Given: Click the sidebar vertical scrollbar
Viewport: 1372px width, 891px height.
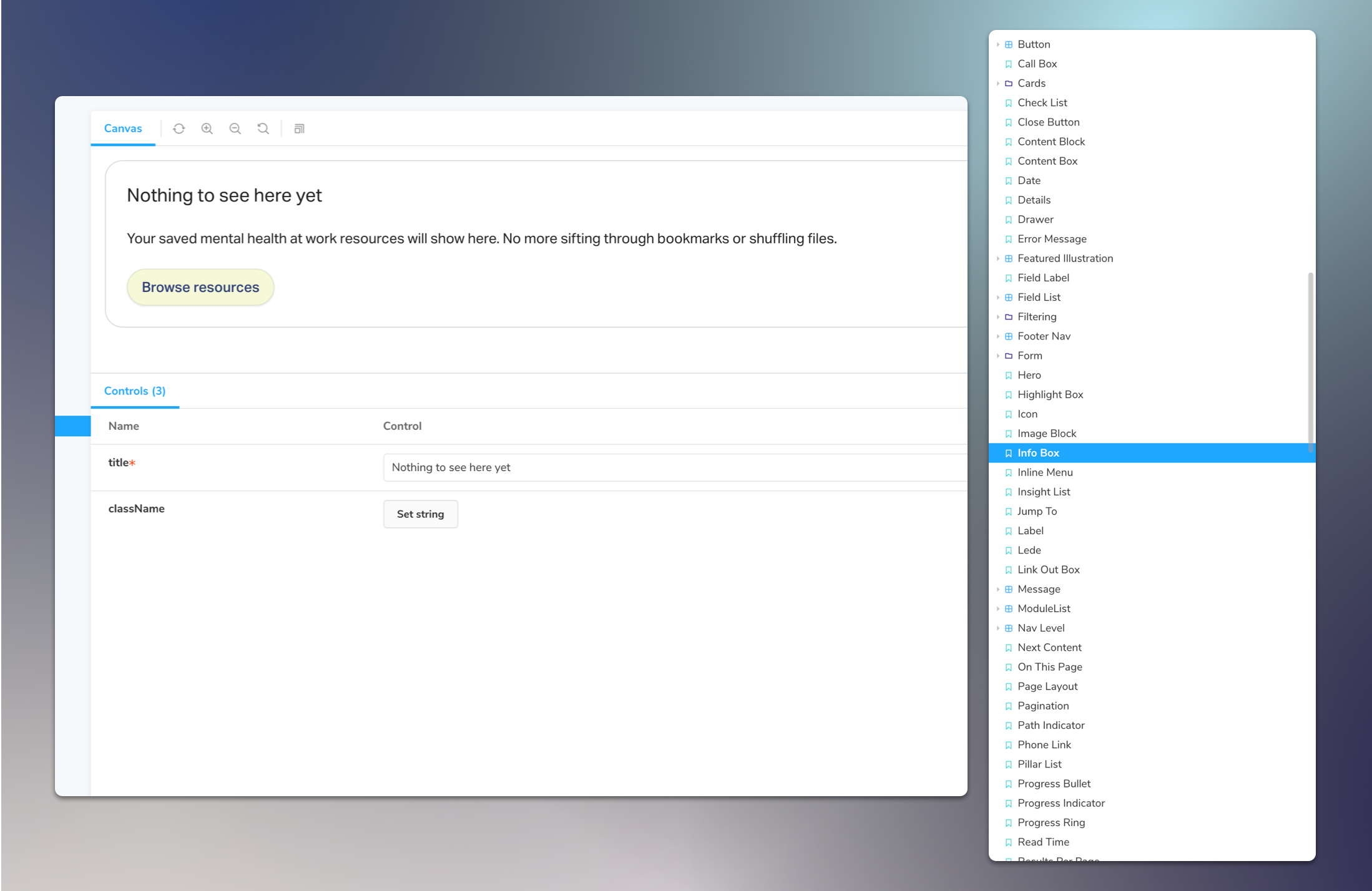Looking at the screenshot, I should pyautogui.click(x=1310, y=362).
